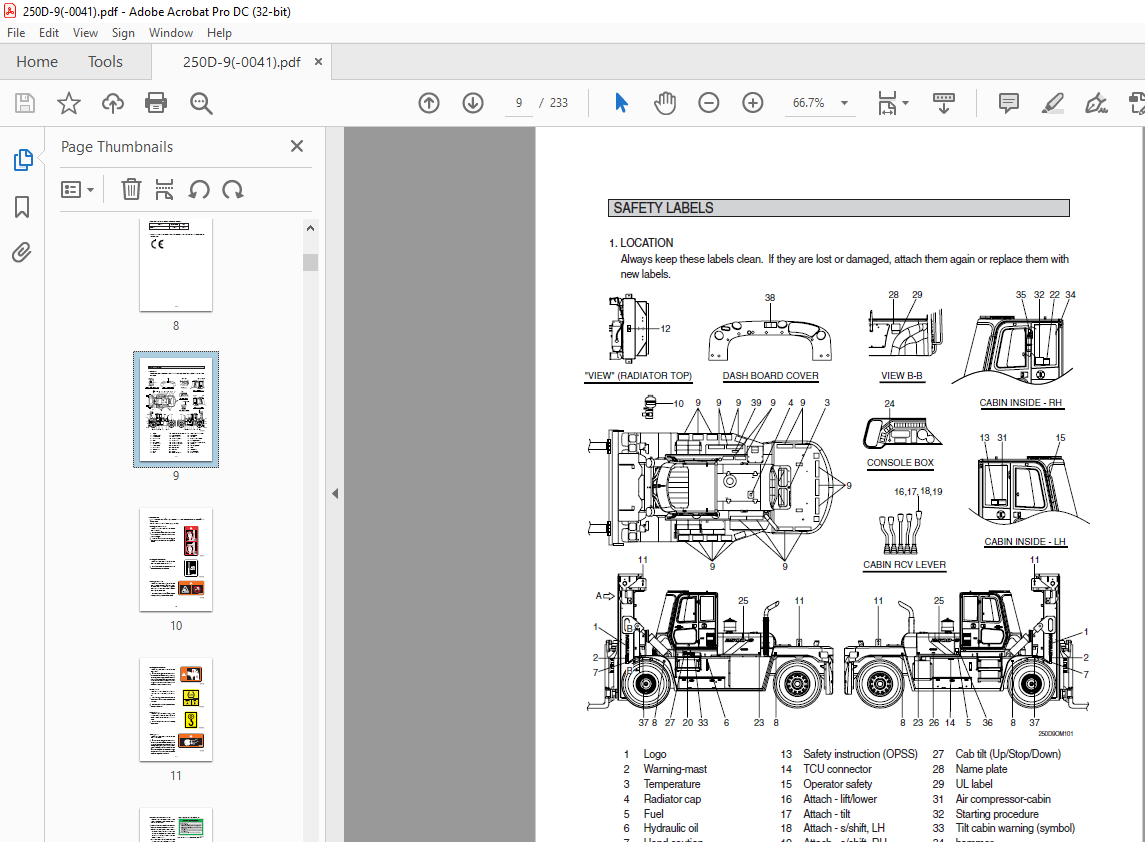Click the CABIN RCV LEVER caption

click(x=904, y=565)
